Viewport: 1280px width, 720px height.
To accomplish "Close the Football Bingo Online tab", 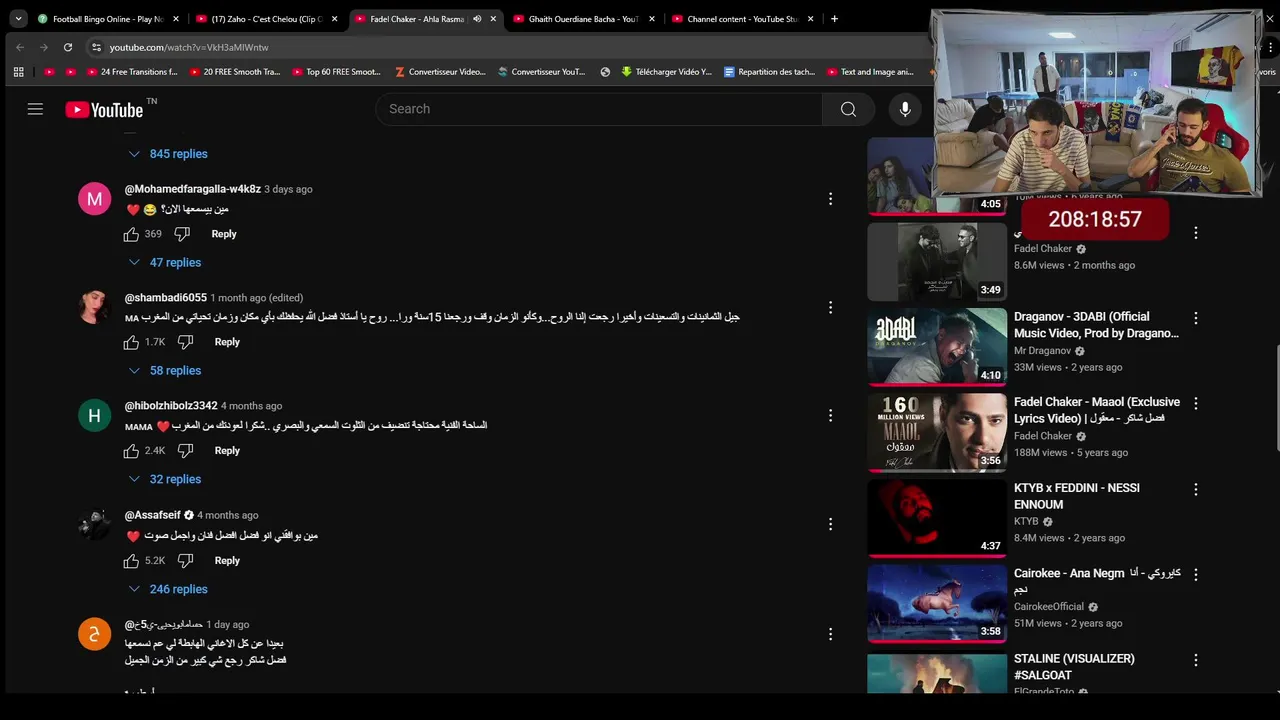I will [x=176, y=19].
